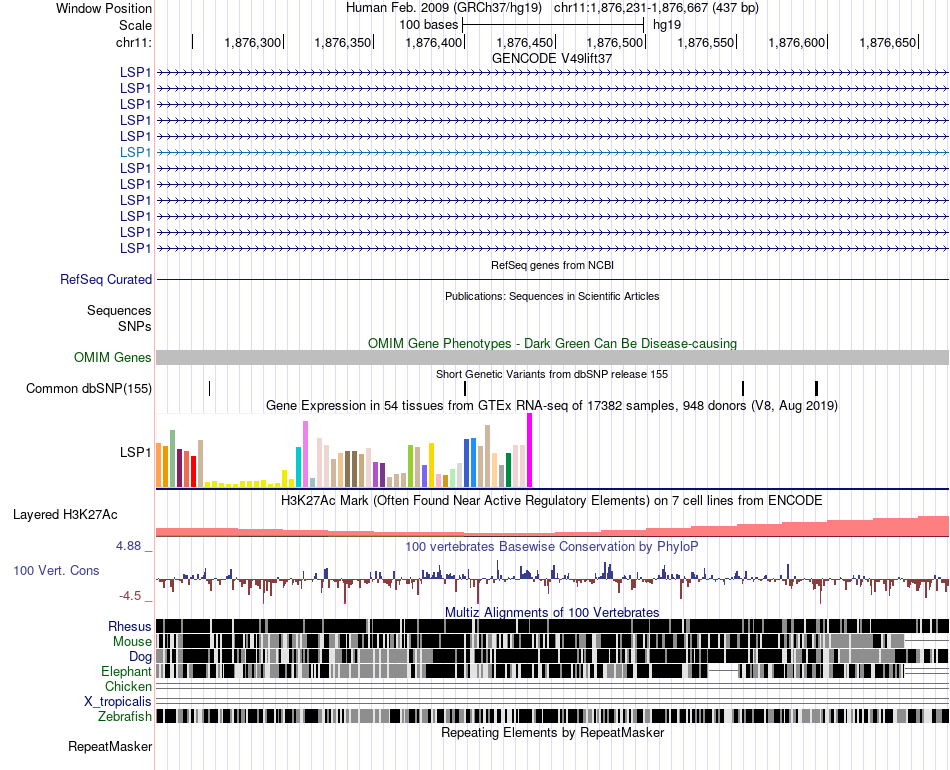The width and height of the screenshot is (950, 770).
Task: Click the 1,876,600 ruler position
Action: point(797,42)
